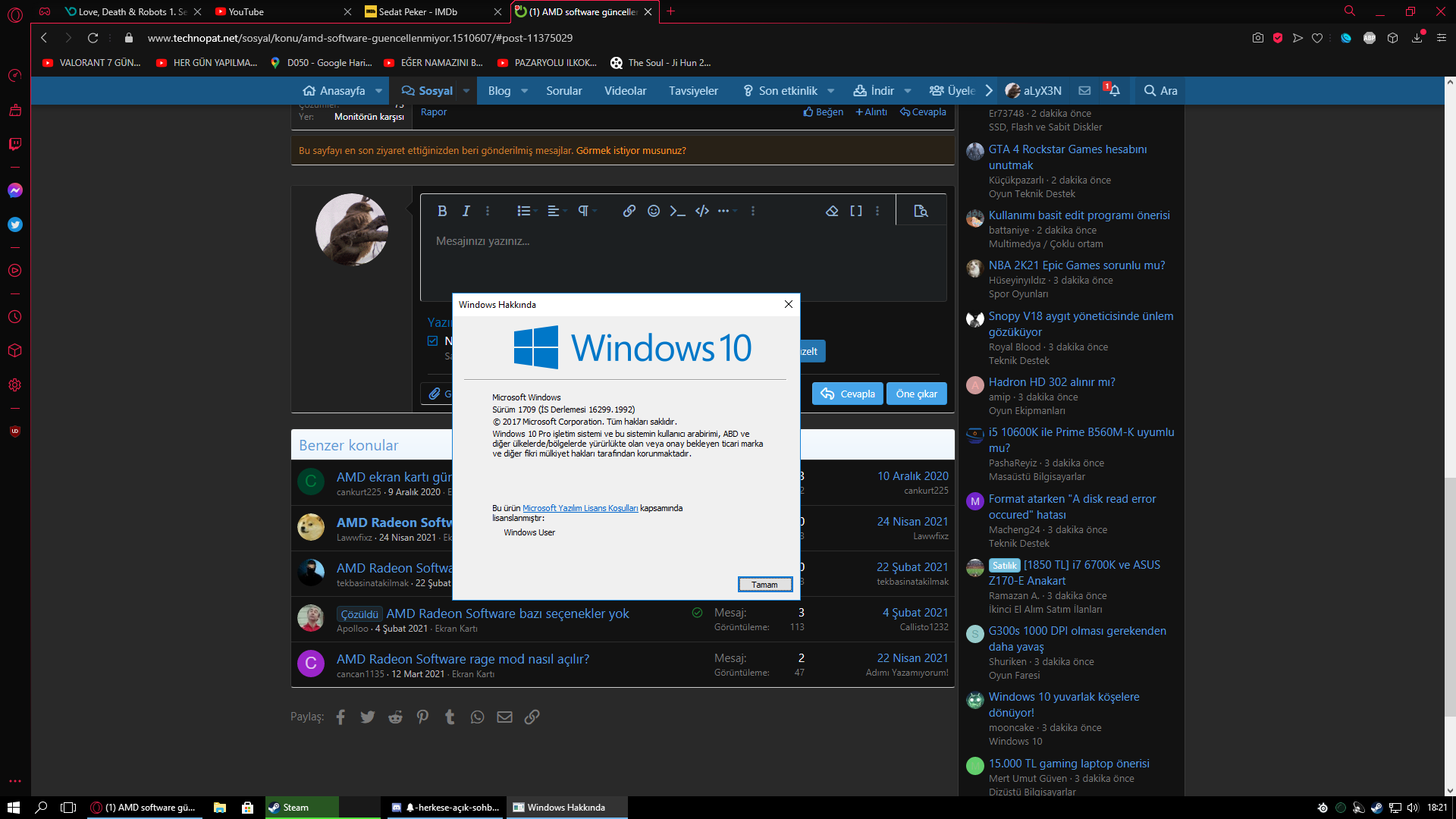Open the notifications bell in forum header
1456x819 pixels.
coord(1114,90)
